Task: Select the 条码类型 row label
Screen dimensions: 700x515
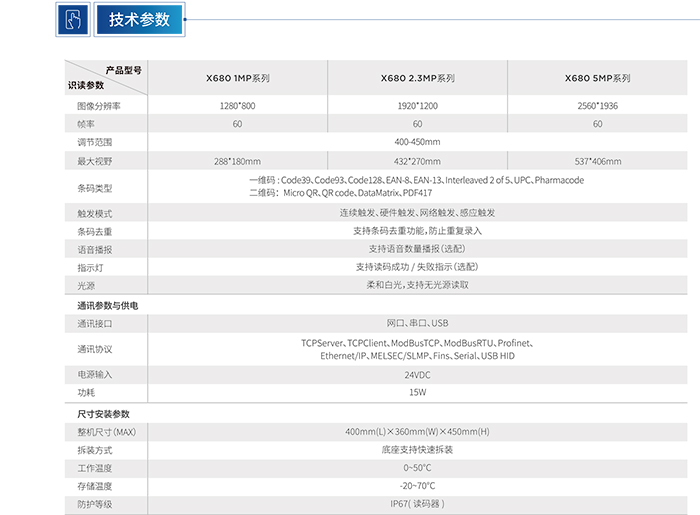Action: pos(95,187)
